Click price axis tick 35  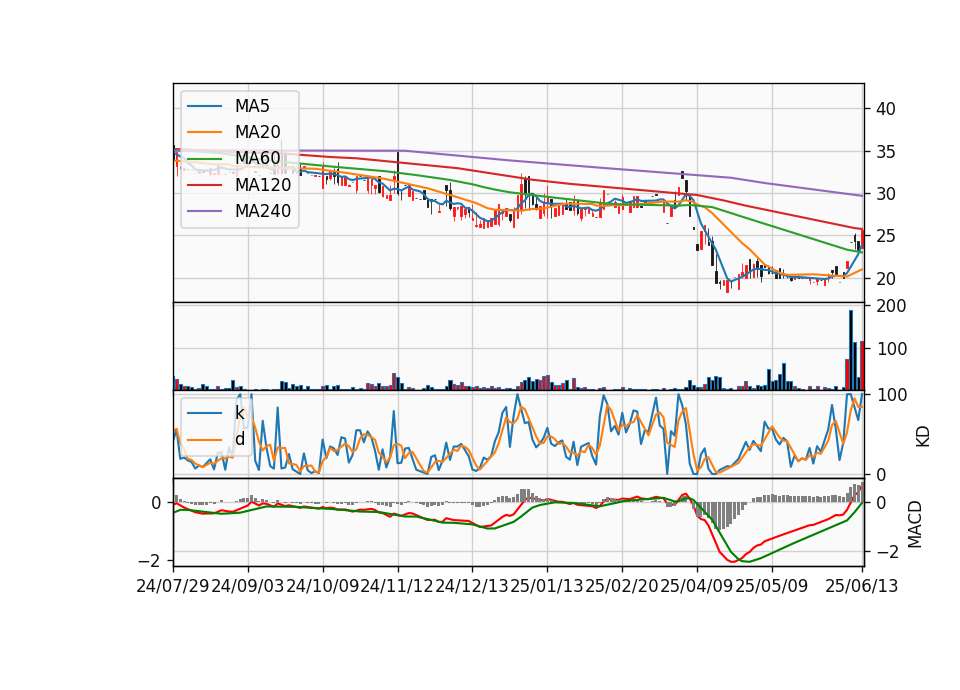pyautogui.click(x=886, y=152)
